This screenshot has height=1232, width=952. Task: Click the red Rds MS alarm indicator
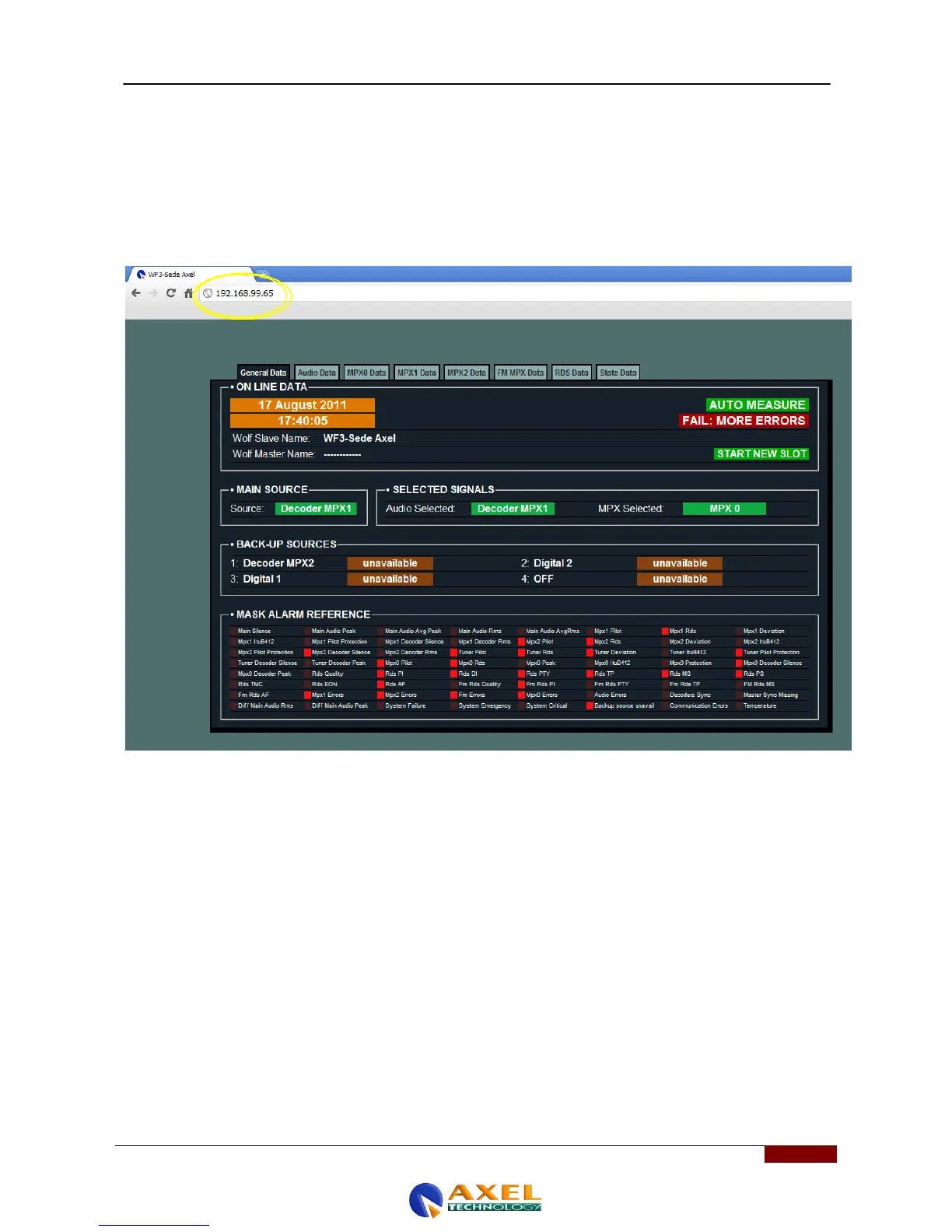[665, 674]
